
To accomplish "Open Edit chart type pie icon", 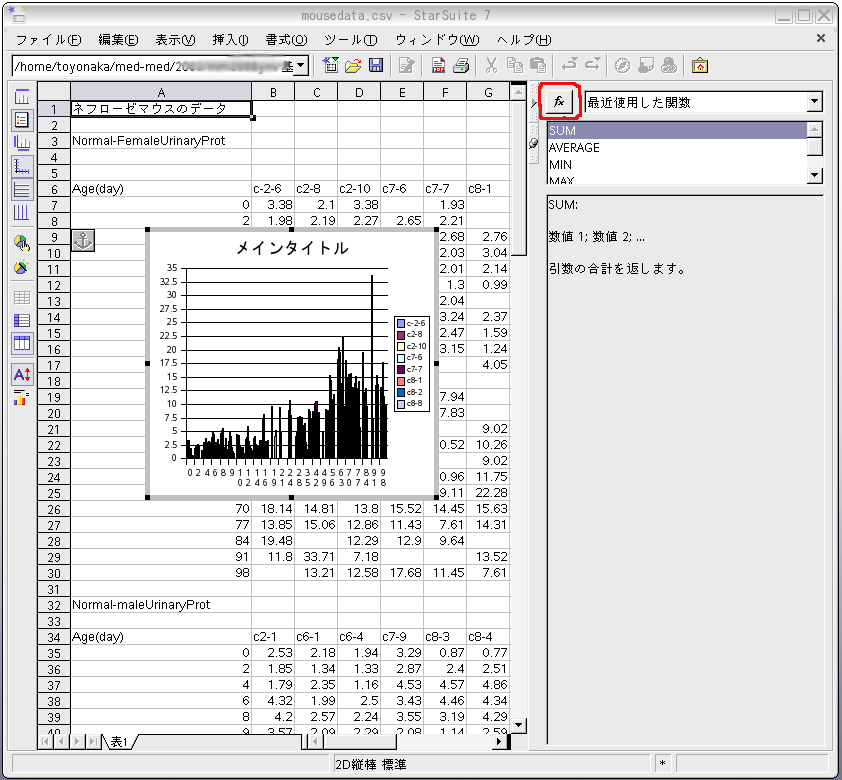I will [21, 243].
